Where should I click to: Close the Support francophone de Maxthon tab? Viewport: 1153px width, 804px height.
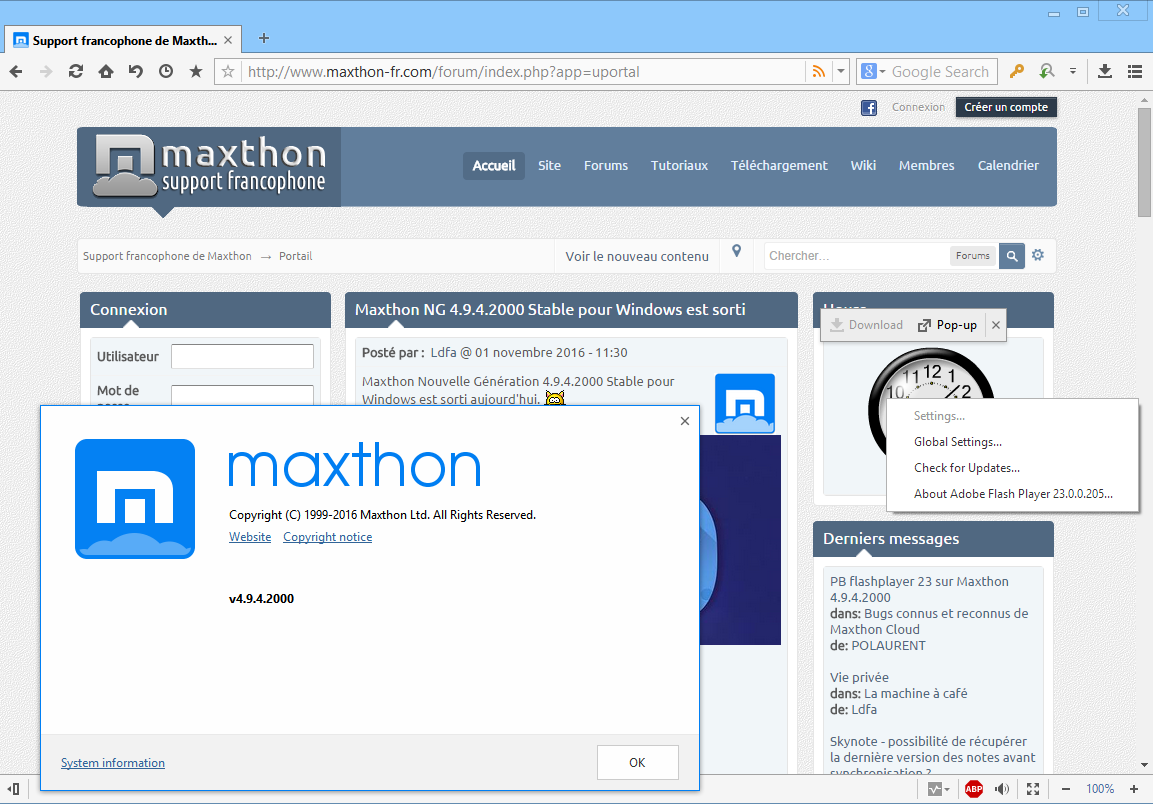228,40
